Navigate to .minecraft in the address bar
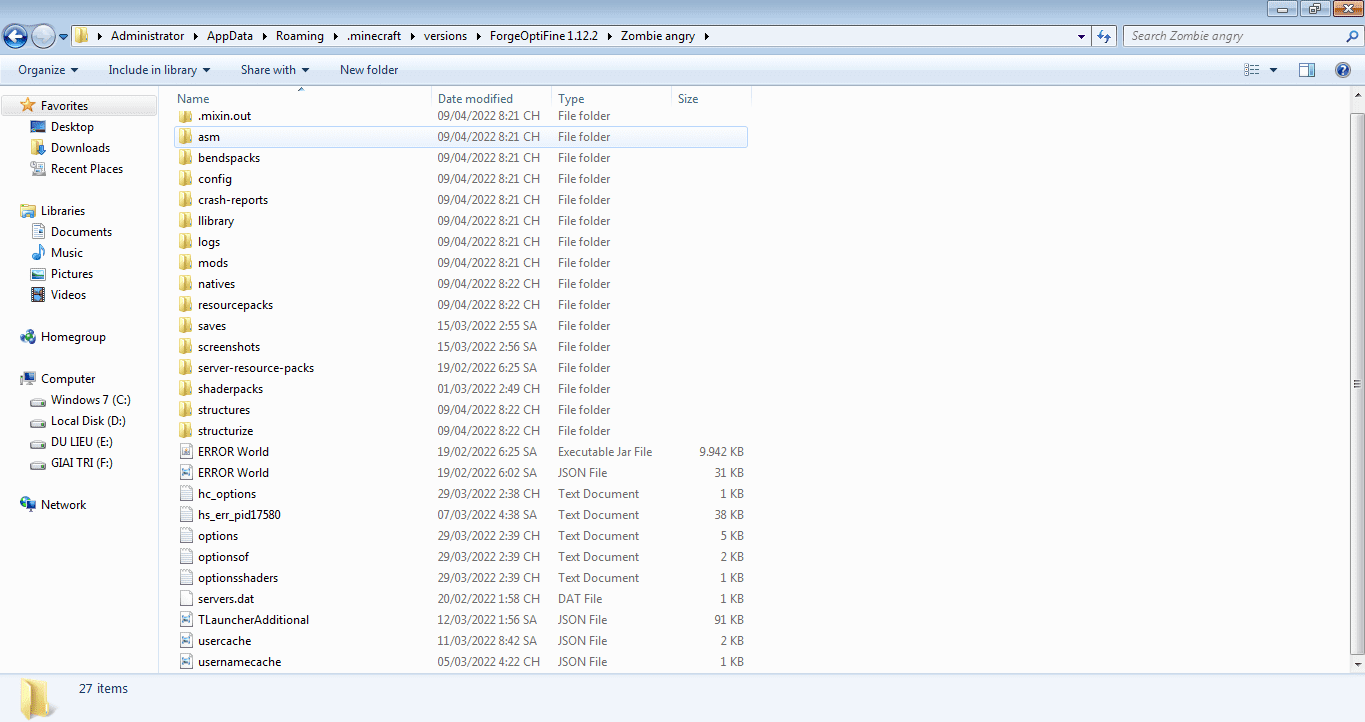Image resolution: width=1365 pixels, height=722 pixels. [x=374, y=36]
